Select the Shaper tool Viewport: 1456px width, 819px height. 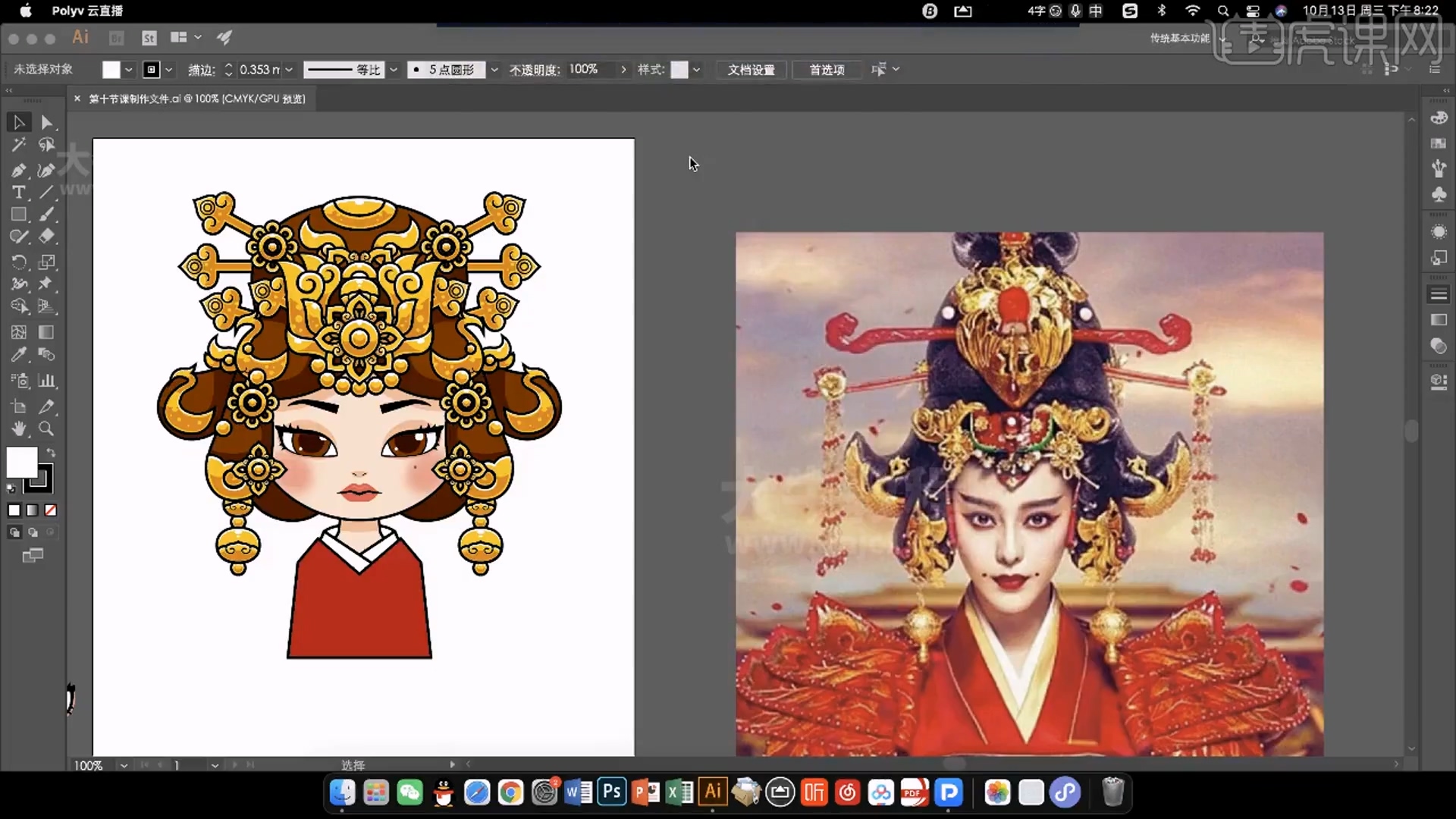click(x=19, y=237)
